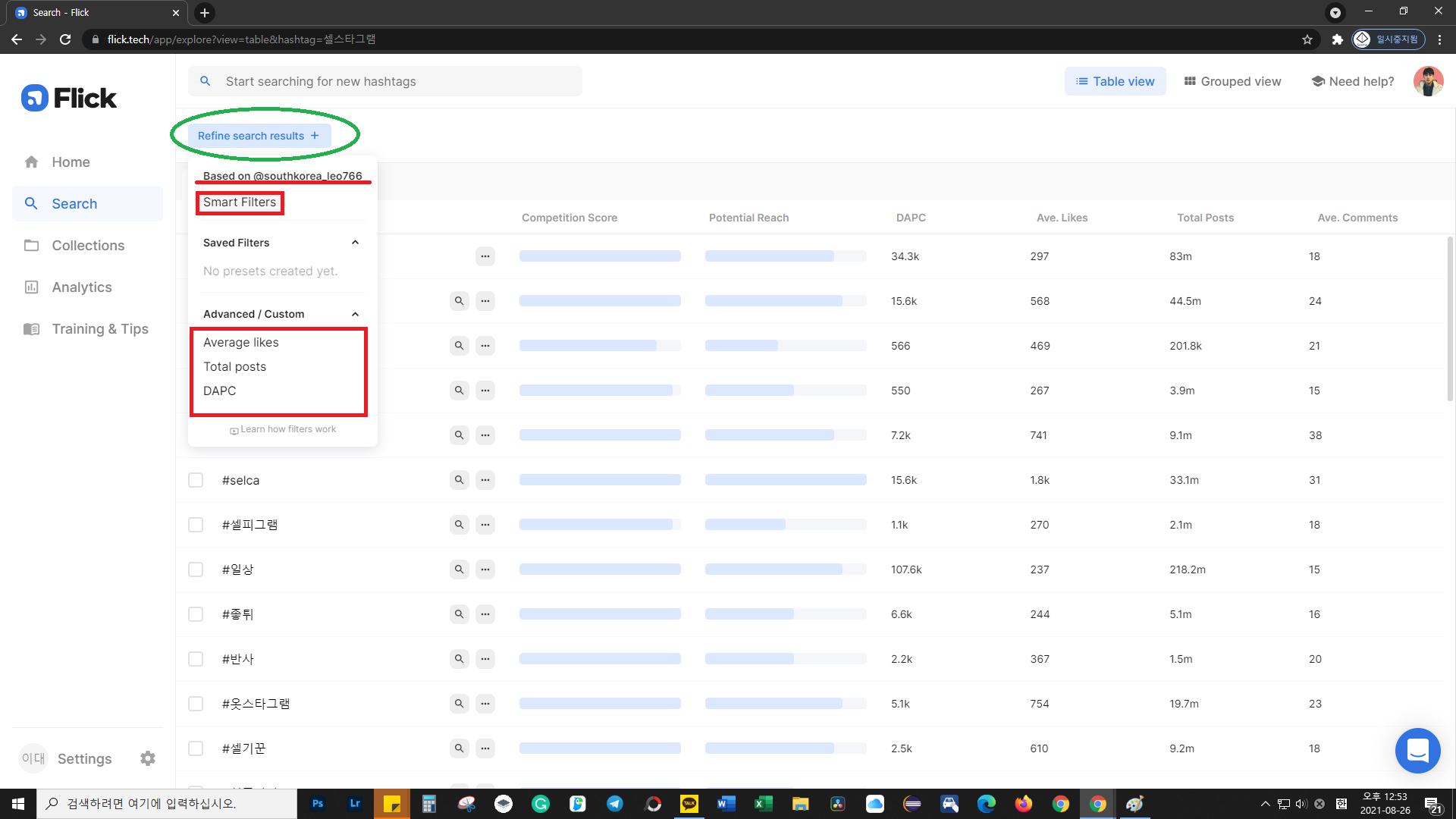The image size is (1456, 819).
Task: Open Analytics from the sidebar
Action: point(81,287)
